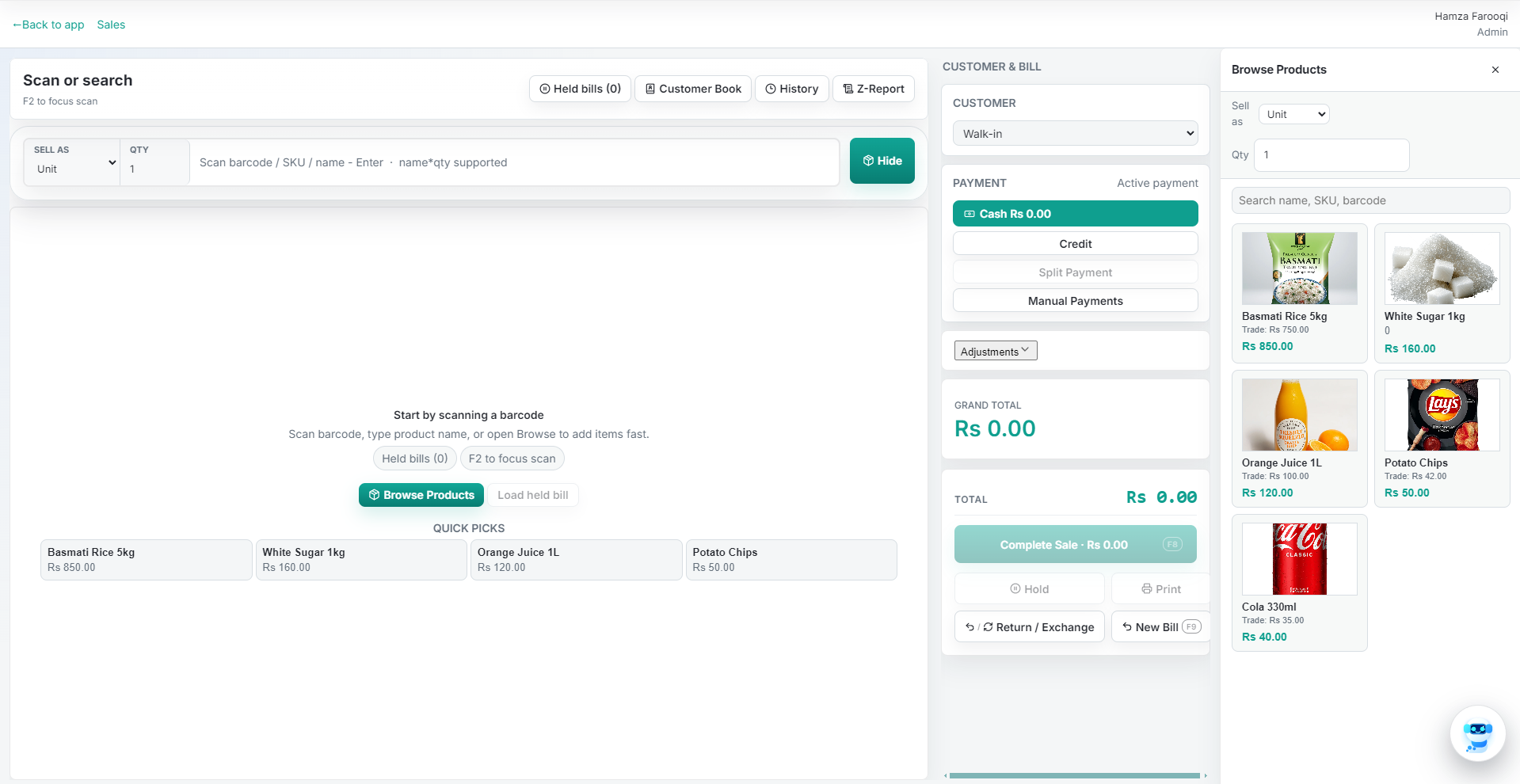Click the Return / Exchange refresh icon

(987, 626)
